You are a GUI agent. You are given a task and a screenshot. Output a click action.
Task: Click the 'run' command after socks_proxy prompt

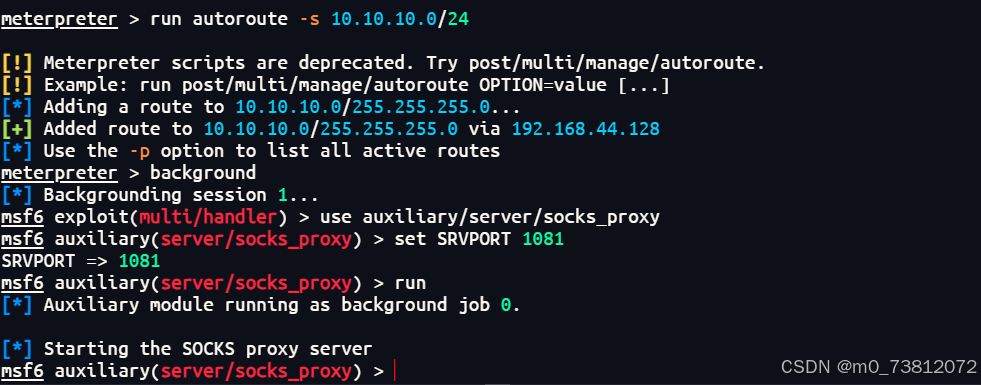pyautogui.click(x=410, y=283)
